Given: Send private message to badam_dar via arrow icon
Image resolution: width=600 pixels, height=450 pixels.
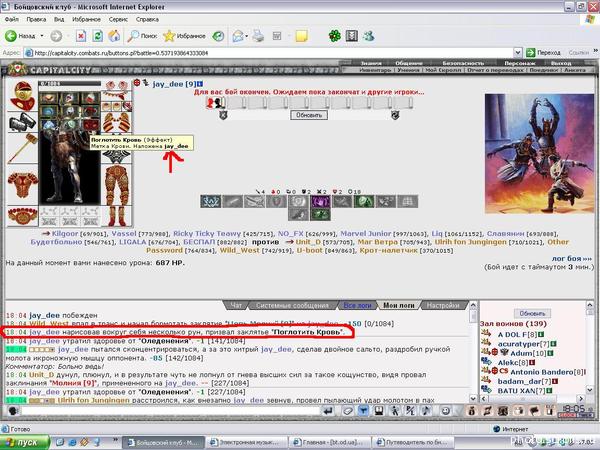Looking at the screenshot, I should point(486,381).
